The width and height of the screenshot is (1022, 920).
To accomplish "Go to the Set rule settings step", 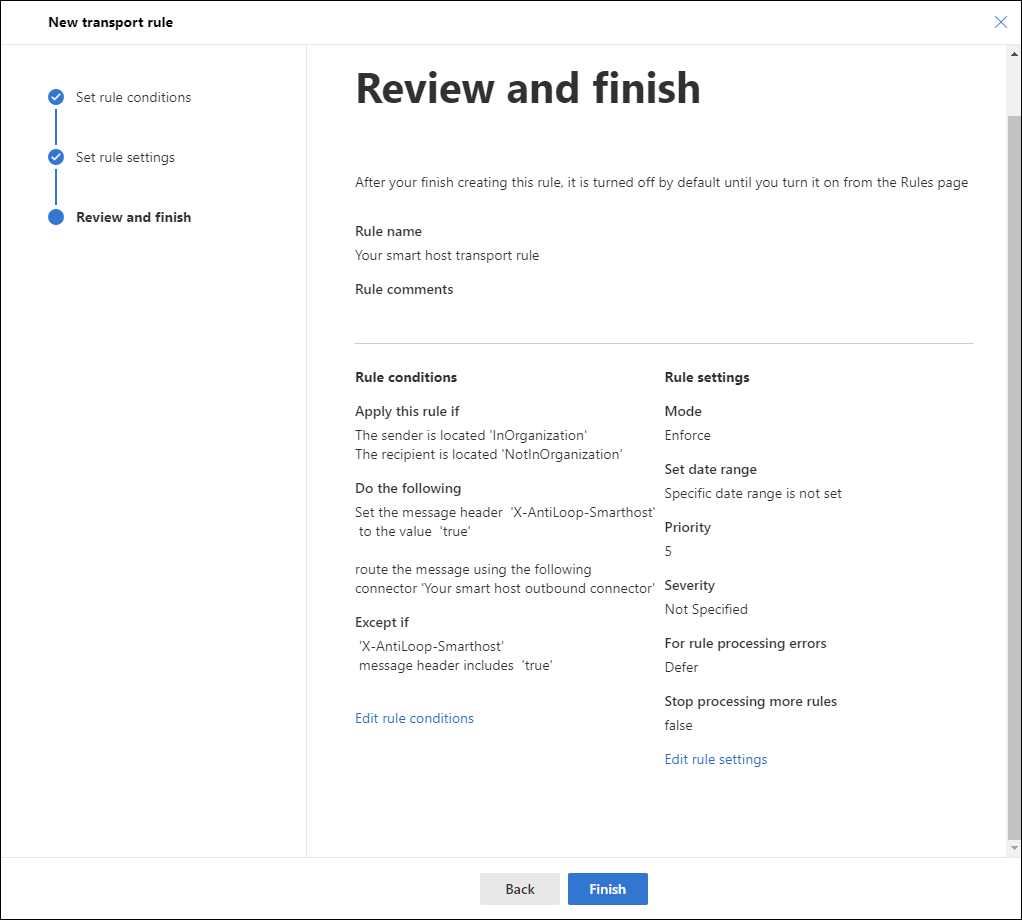I will pos(125,157).
